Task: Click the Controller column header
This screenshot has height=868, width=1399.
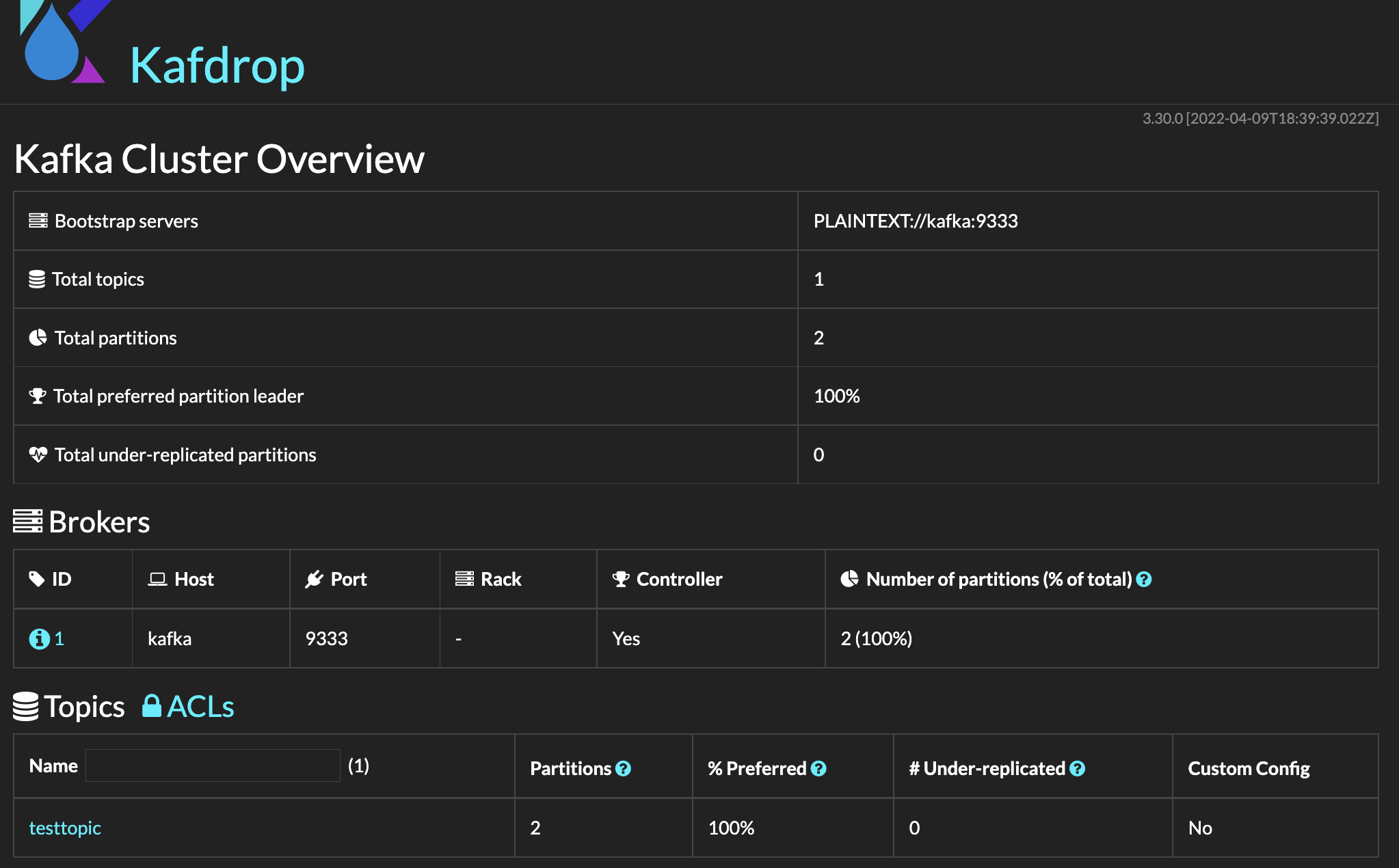Action: point(678,580)
